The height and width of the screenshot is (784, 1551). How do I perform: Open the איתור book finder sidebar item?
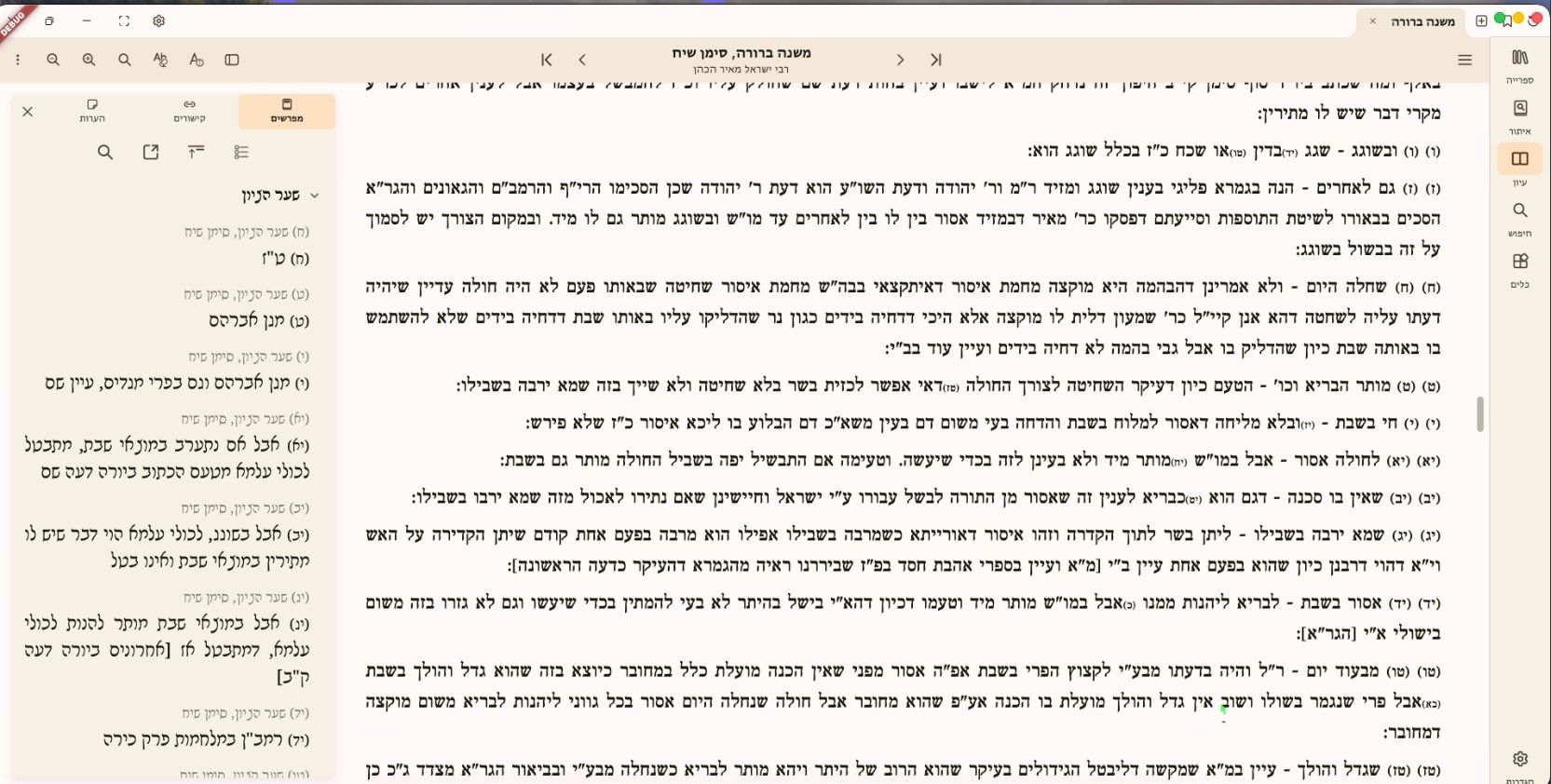click(x=1520, y=116)
